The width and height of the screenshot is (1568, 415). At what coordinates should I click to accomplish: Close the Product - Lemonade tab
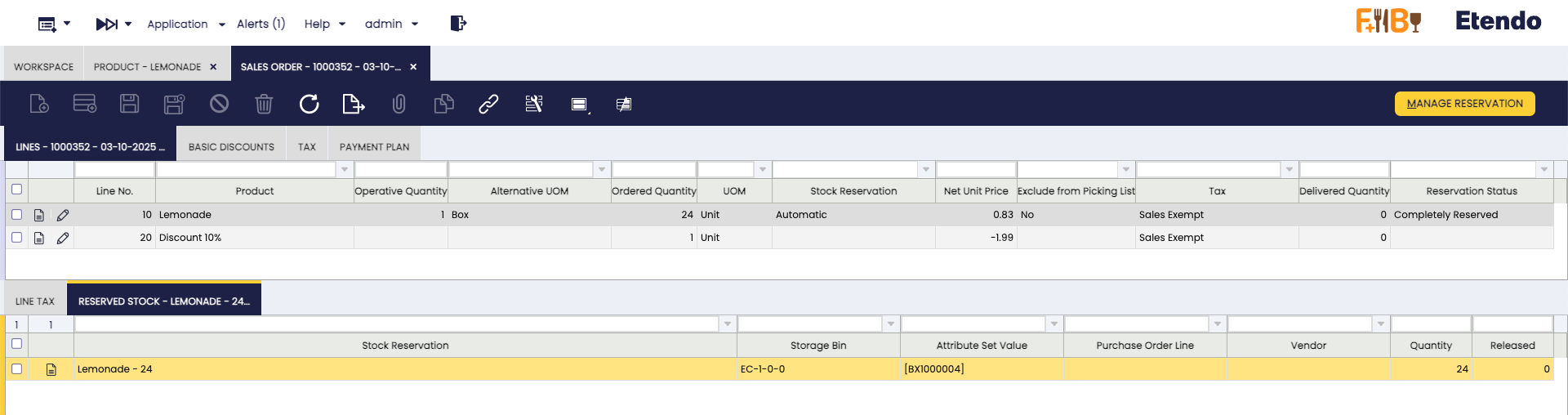tap(213, 67)
